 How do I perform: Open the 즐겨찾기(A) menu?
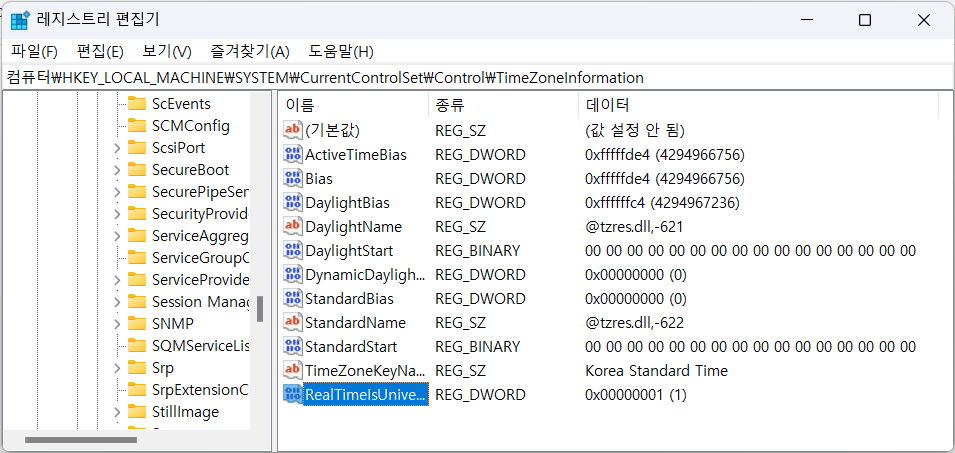250,52
